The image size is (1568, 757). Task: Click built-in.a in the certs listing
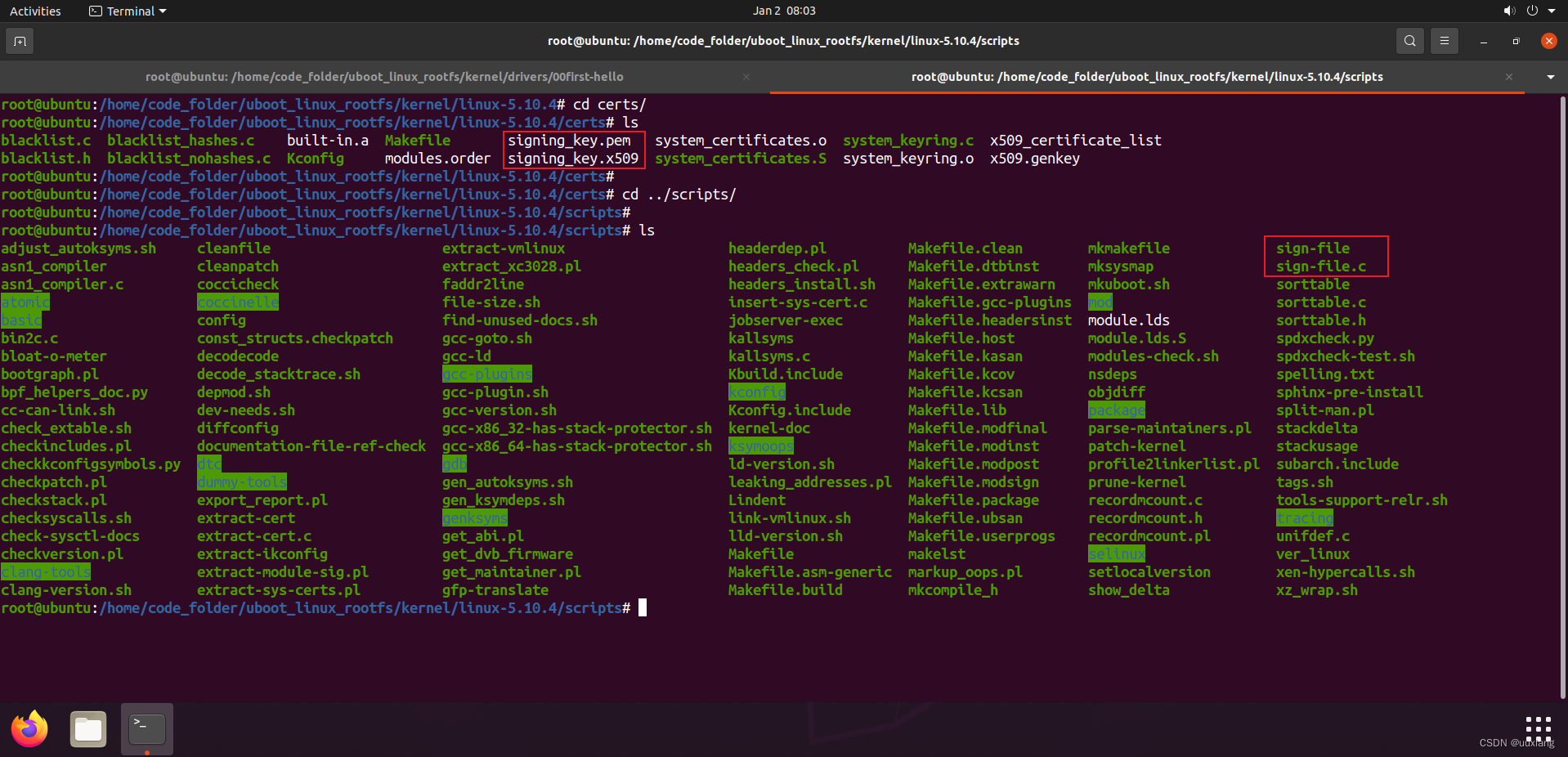328,141
